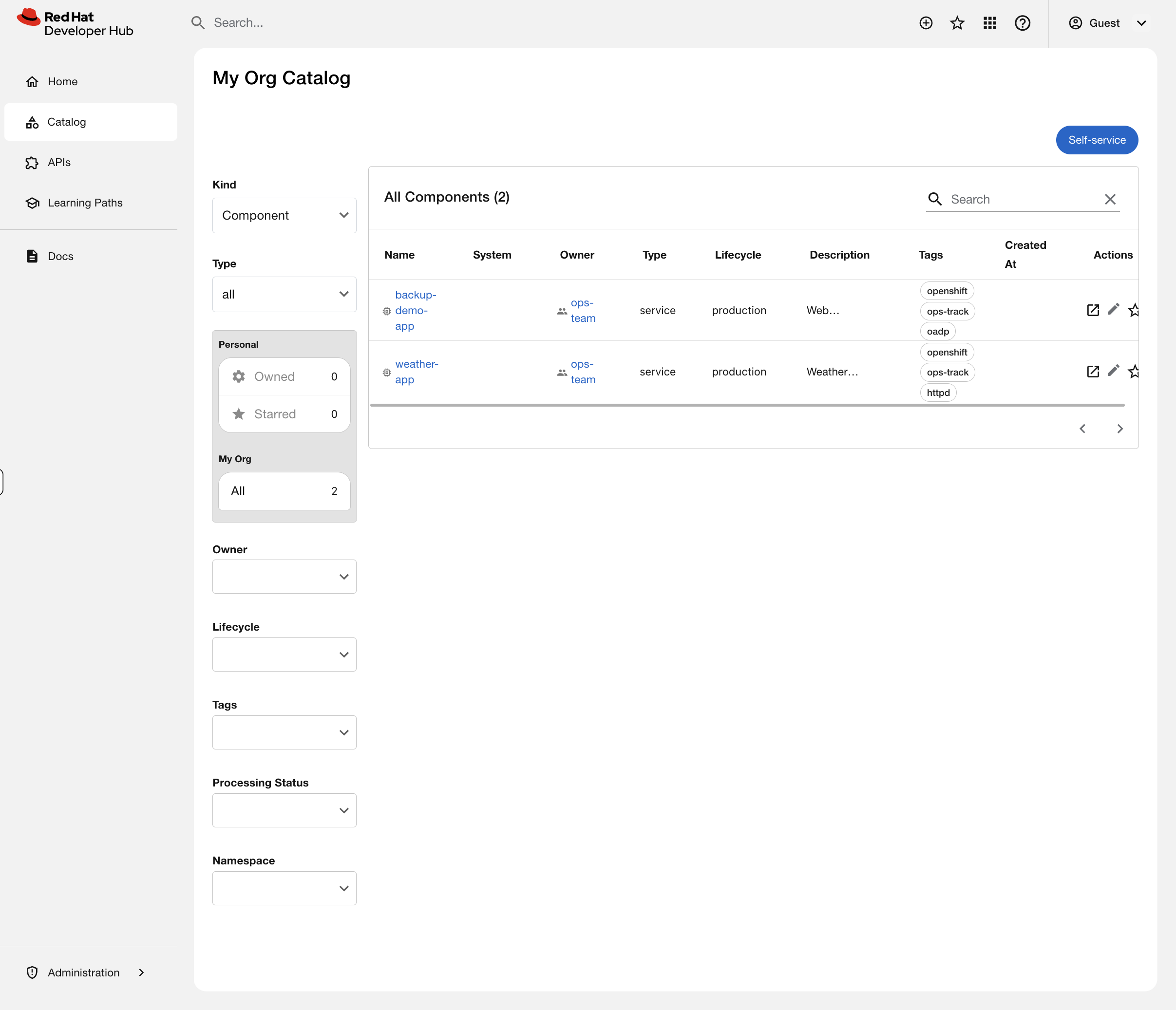Viewport: 1176px width, 1010px height.
Task: Select the APIs sidebar icon
Action: [x=32, y=162]
